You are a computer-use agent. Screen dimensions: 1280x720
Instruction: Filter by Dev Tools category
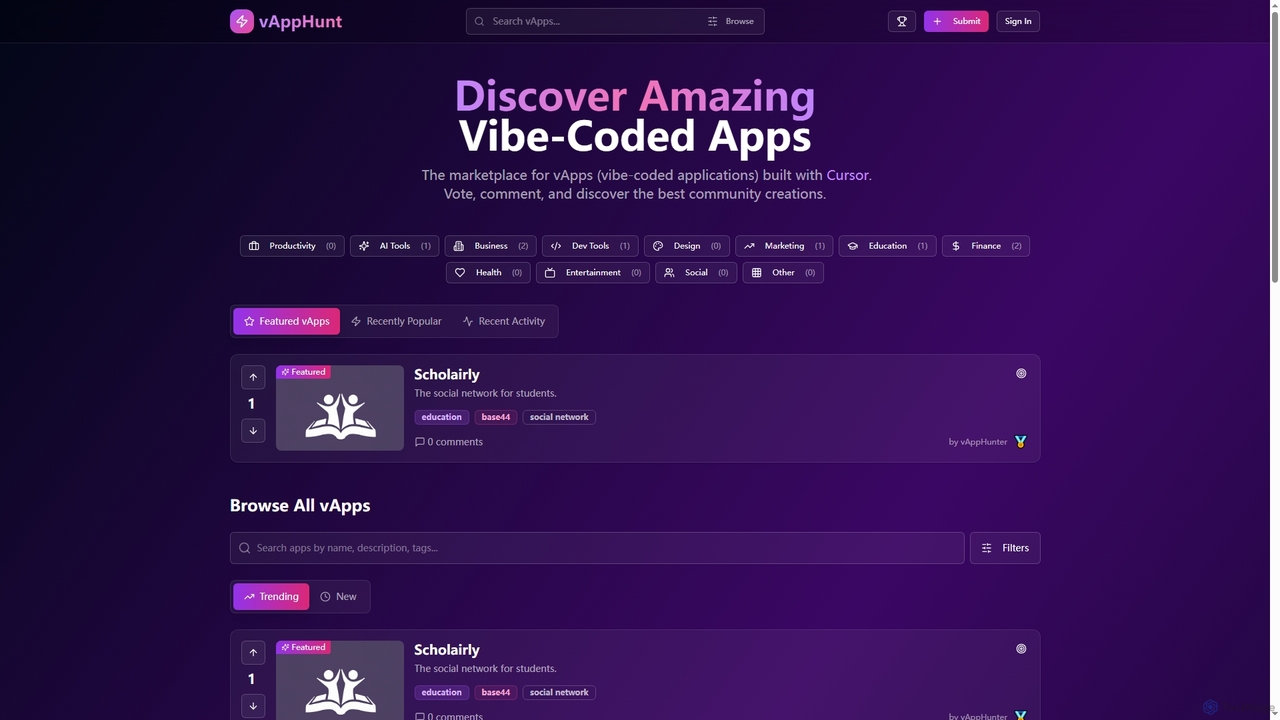(x=590, y=246)
